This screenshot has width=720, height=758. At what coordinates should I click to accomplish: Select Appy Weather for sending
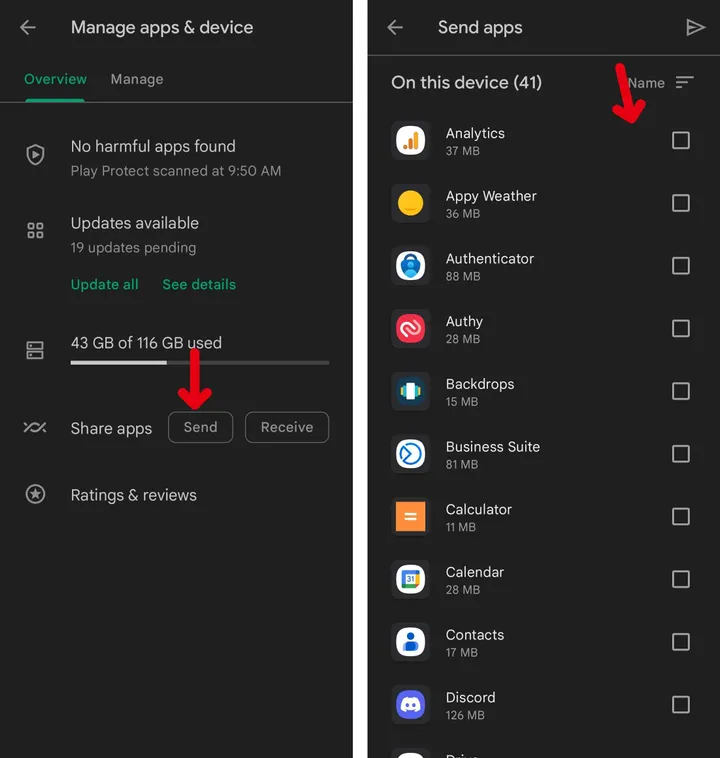681,203
